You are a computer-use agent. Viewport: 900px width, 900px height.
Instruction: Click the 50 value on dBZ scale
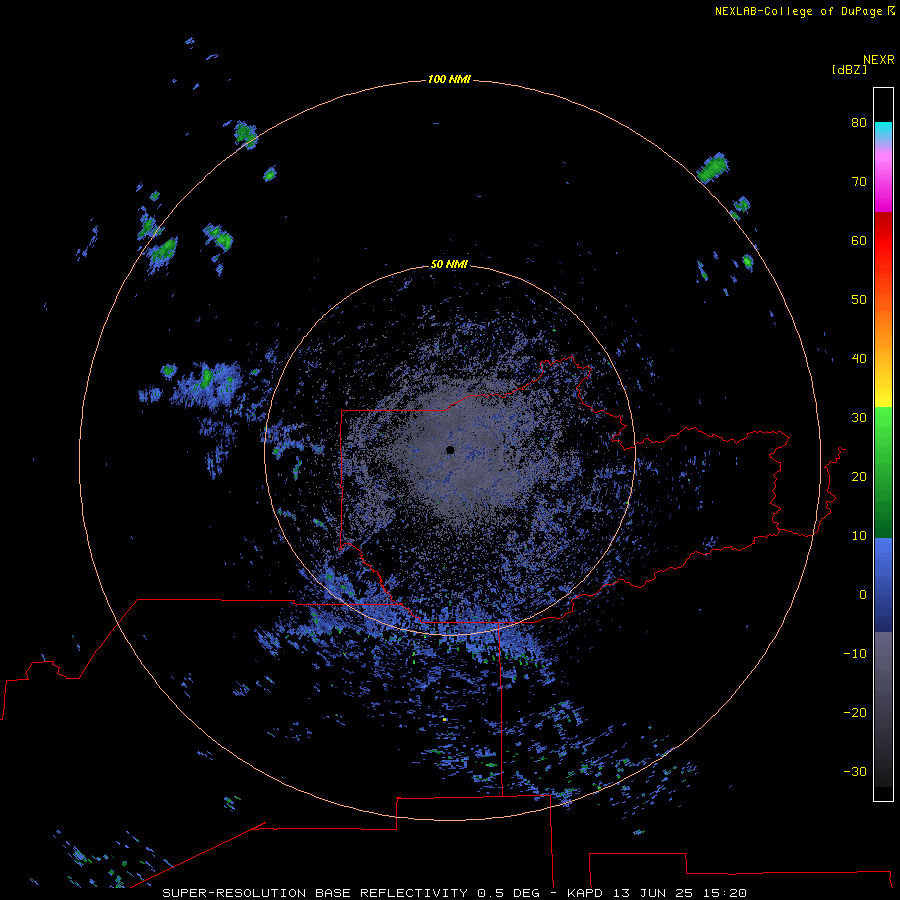(859, 300)
